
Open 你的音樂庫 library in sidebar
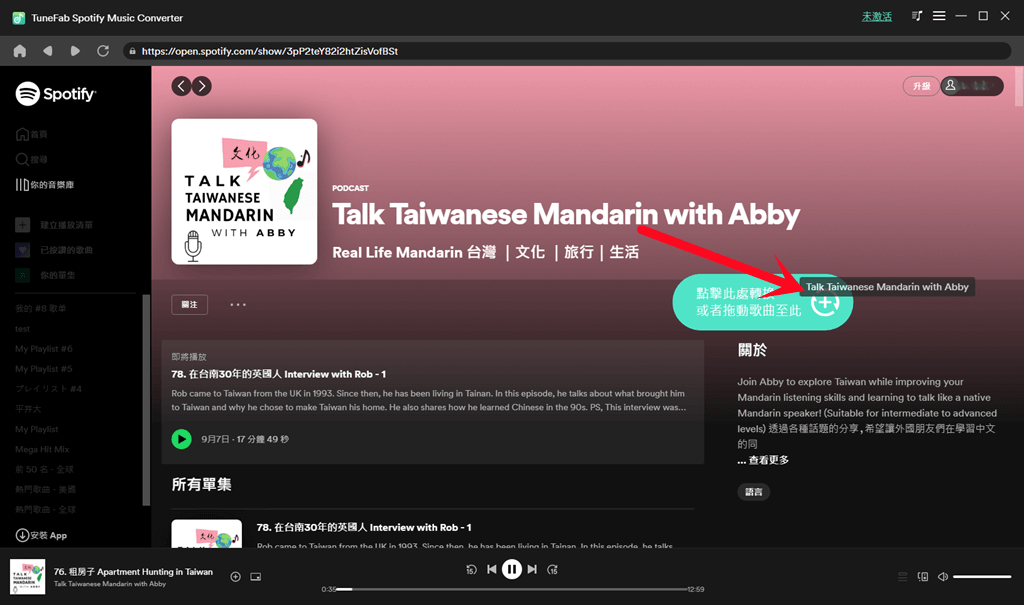(44, 185)
